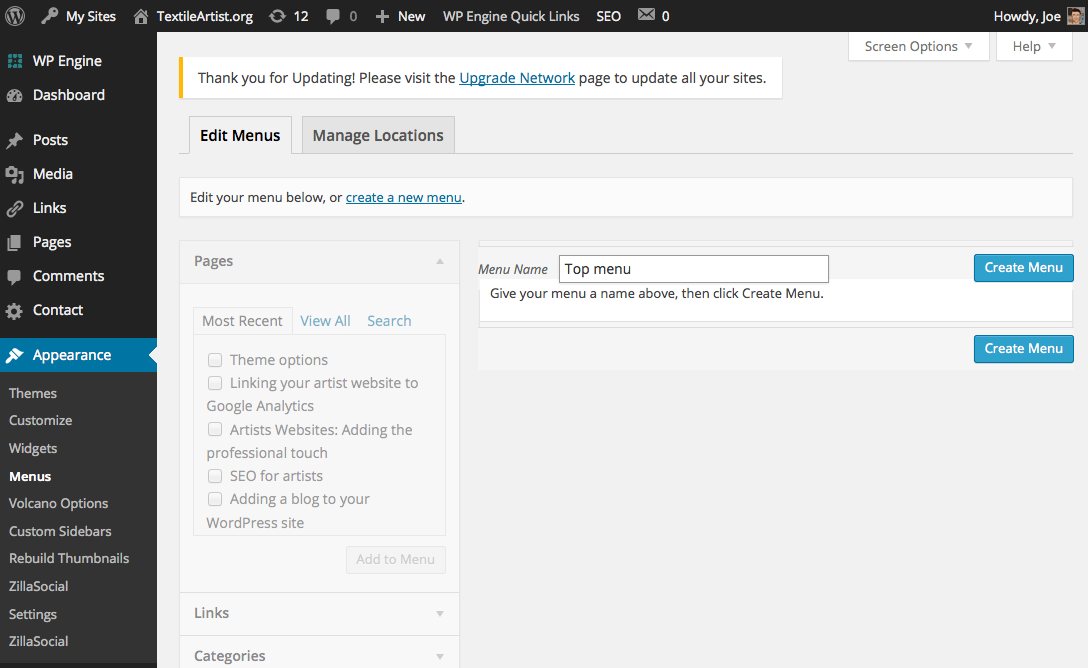This screenshot has height=668, width=1088.
Task: Click the Posts pushpin icon
Action: [x=15, y=141]
